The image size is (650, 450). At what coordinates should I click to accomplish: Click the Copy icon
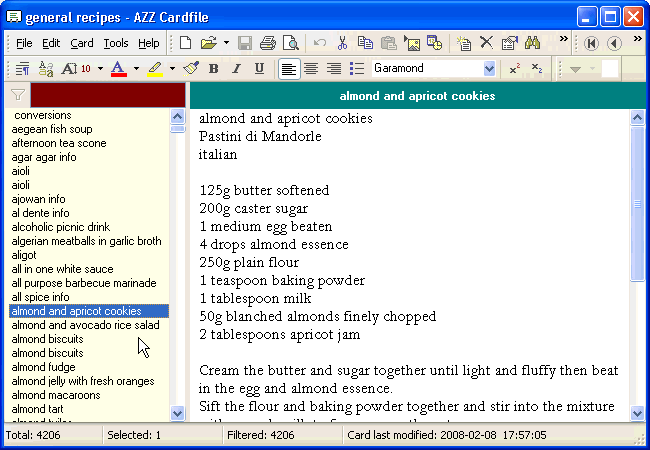[365, 43]
